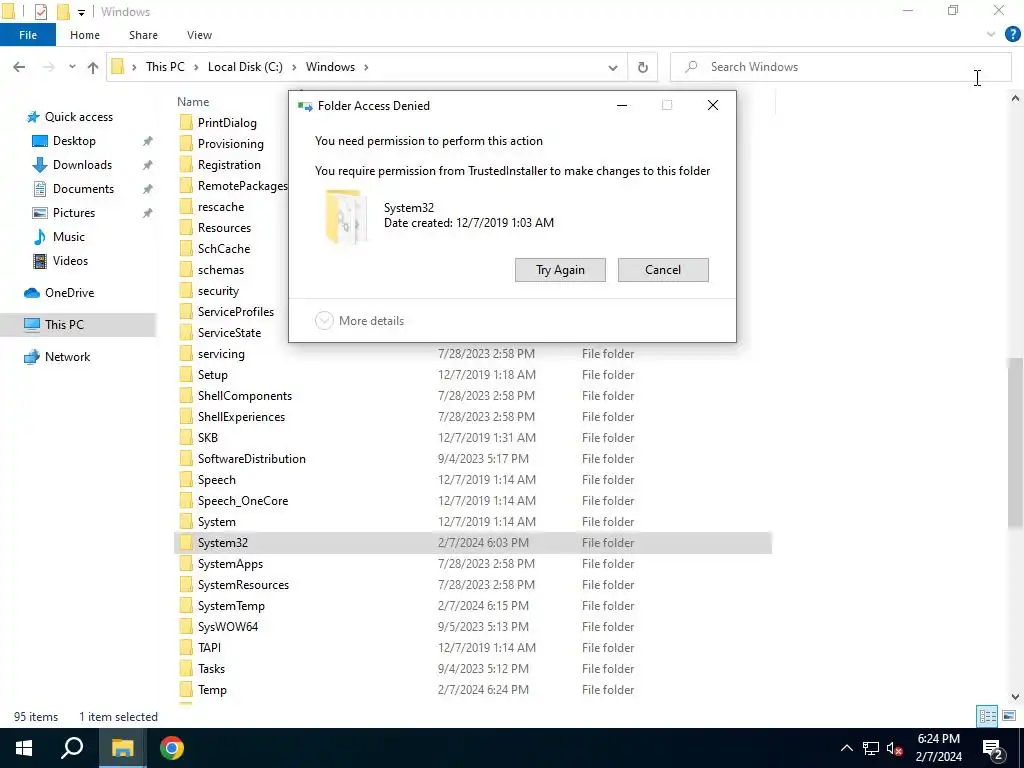Select the SystemTemp folder icon
The width and height of the screenshot is (1024, 768).
pos(186,606)
